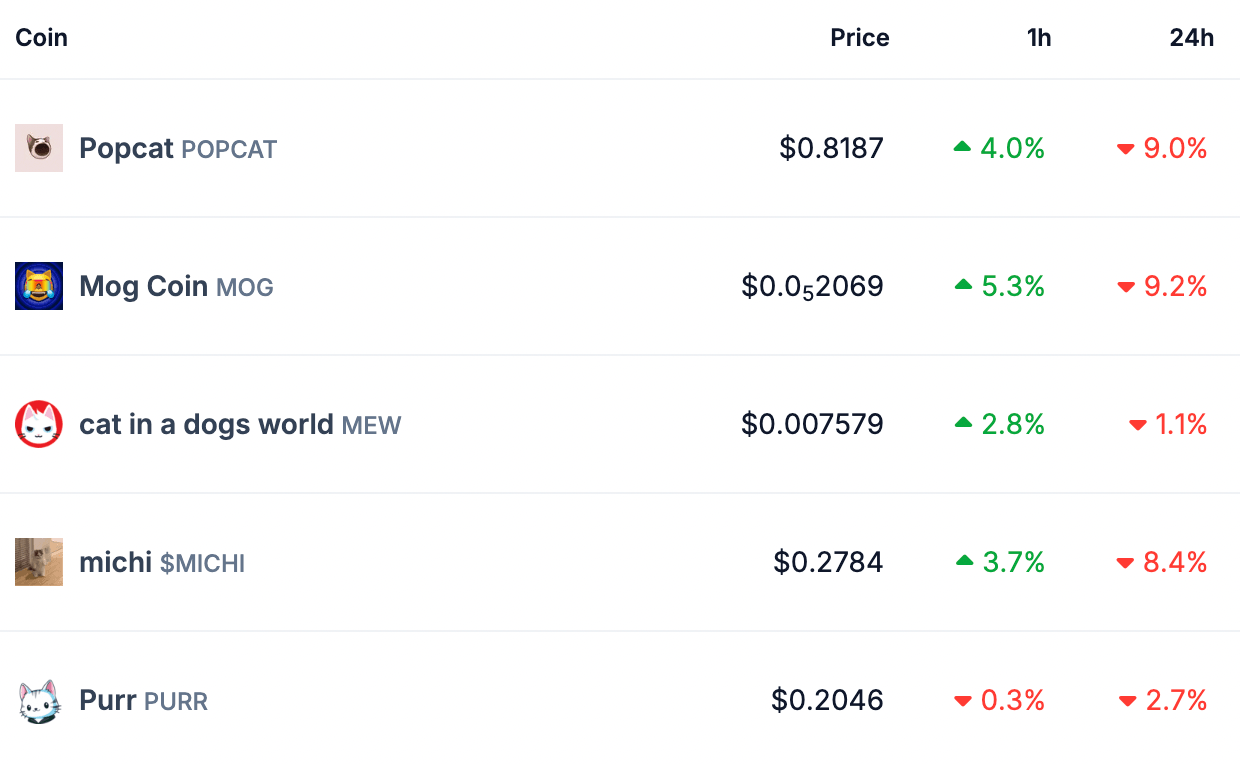The height and width of the screenshot is (764, 1240).
Task: Click the Purr coin logo icon
Action: pos(39,700)
